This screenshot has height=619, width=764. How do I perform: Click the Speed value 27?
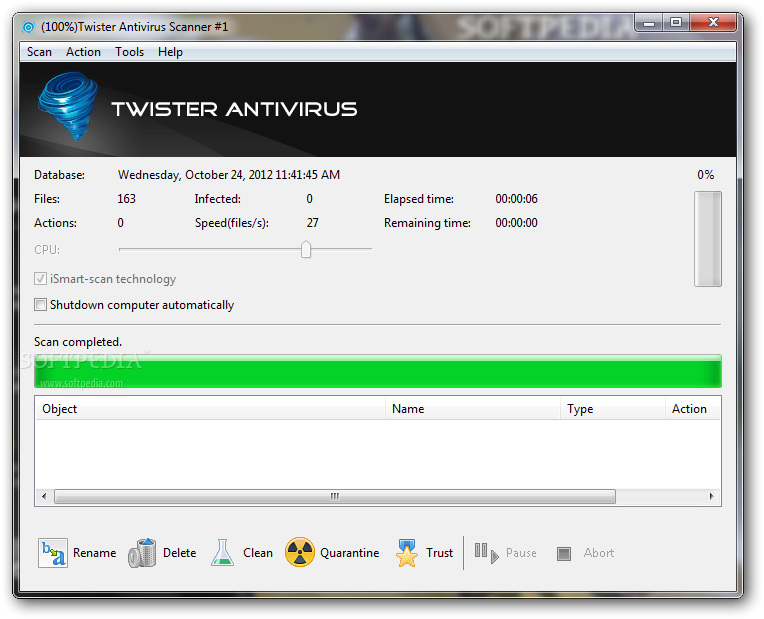pos(312,223)
